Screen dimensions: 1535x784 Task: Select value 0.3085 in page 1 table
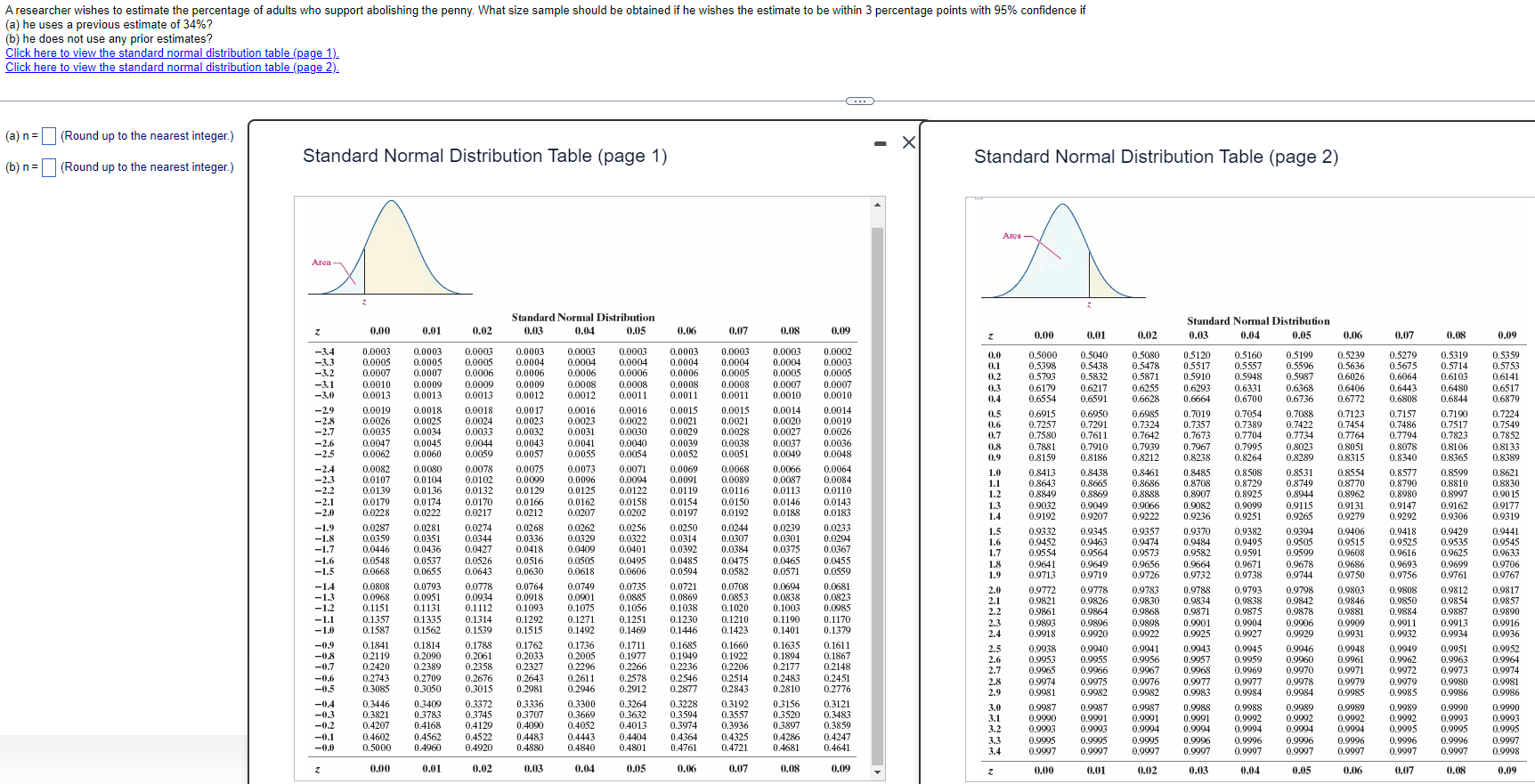click(x=376, y=689)
